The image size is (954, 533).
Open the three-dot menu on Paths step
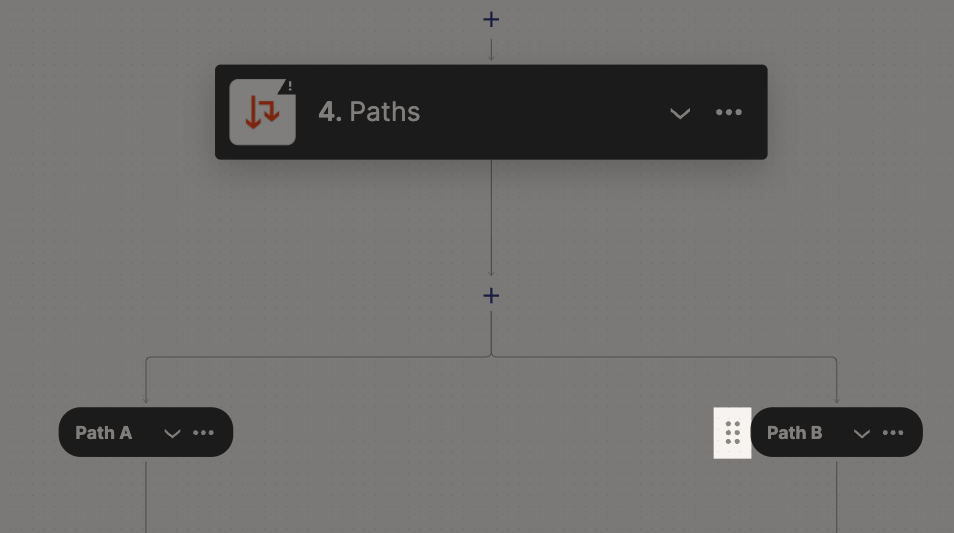(x=728, y=112)
